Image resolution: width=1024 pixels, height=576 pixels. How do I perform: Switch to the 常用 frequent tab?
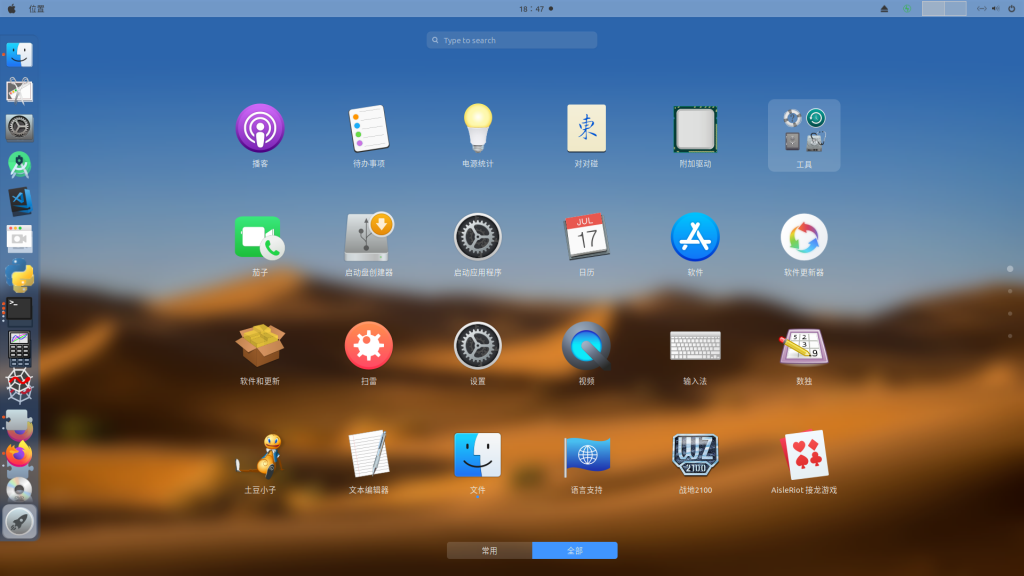point(489,551)
